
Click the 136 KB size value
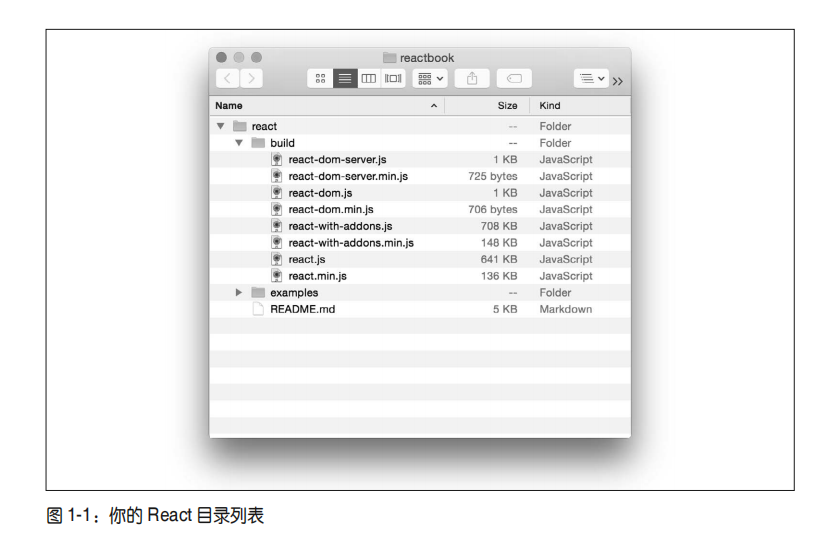pyautogui.click(x=499, y=276)
